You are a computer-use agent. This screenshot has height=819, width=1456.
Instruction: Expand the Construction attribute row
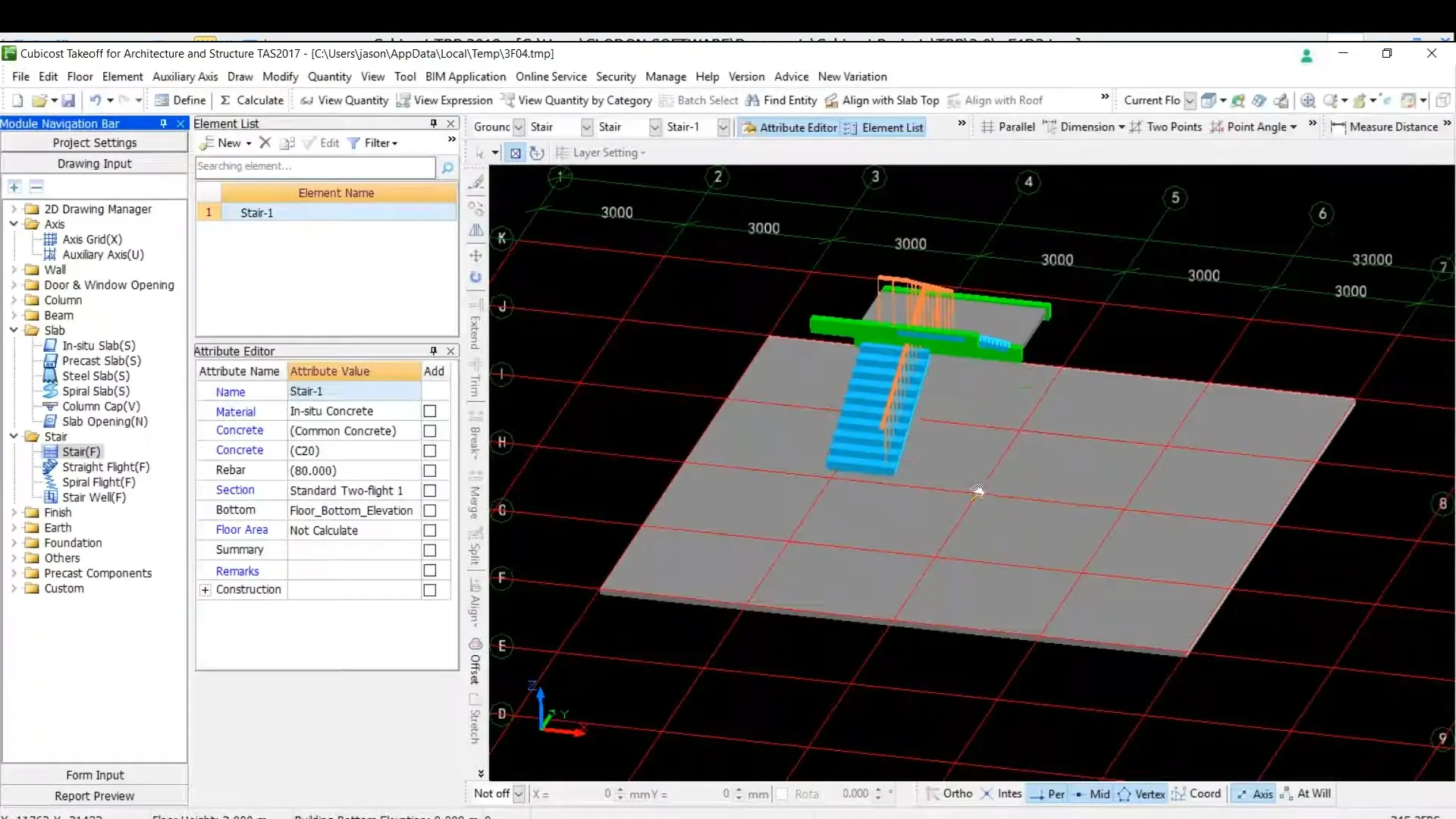[205, 590]
